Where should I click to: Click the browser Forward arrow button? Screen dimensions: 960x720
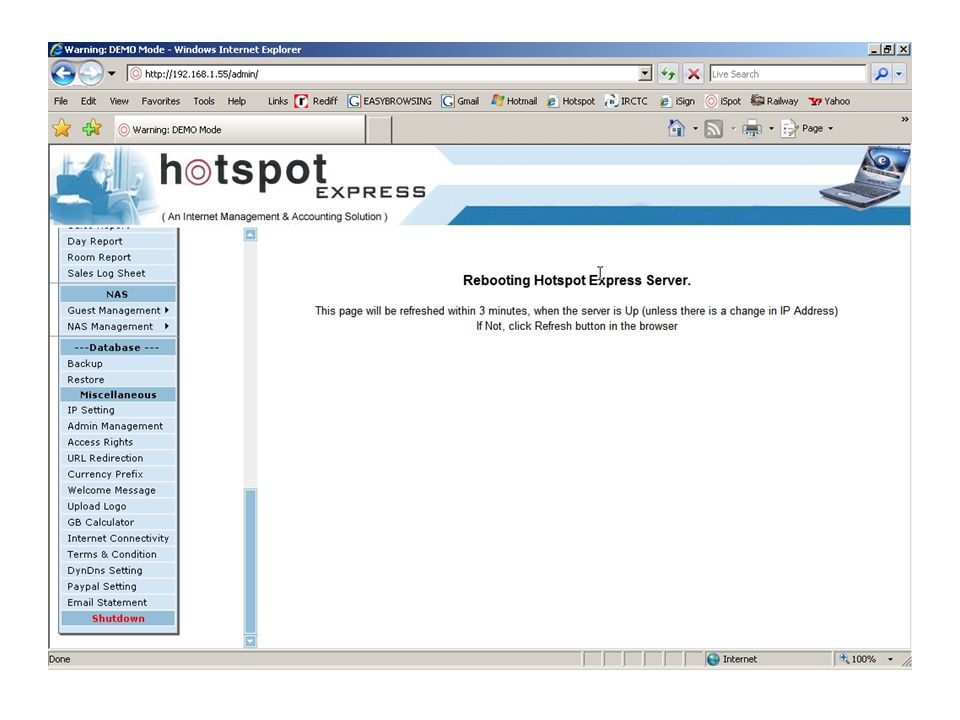(x=91, y=74)
